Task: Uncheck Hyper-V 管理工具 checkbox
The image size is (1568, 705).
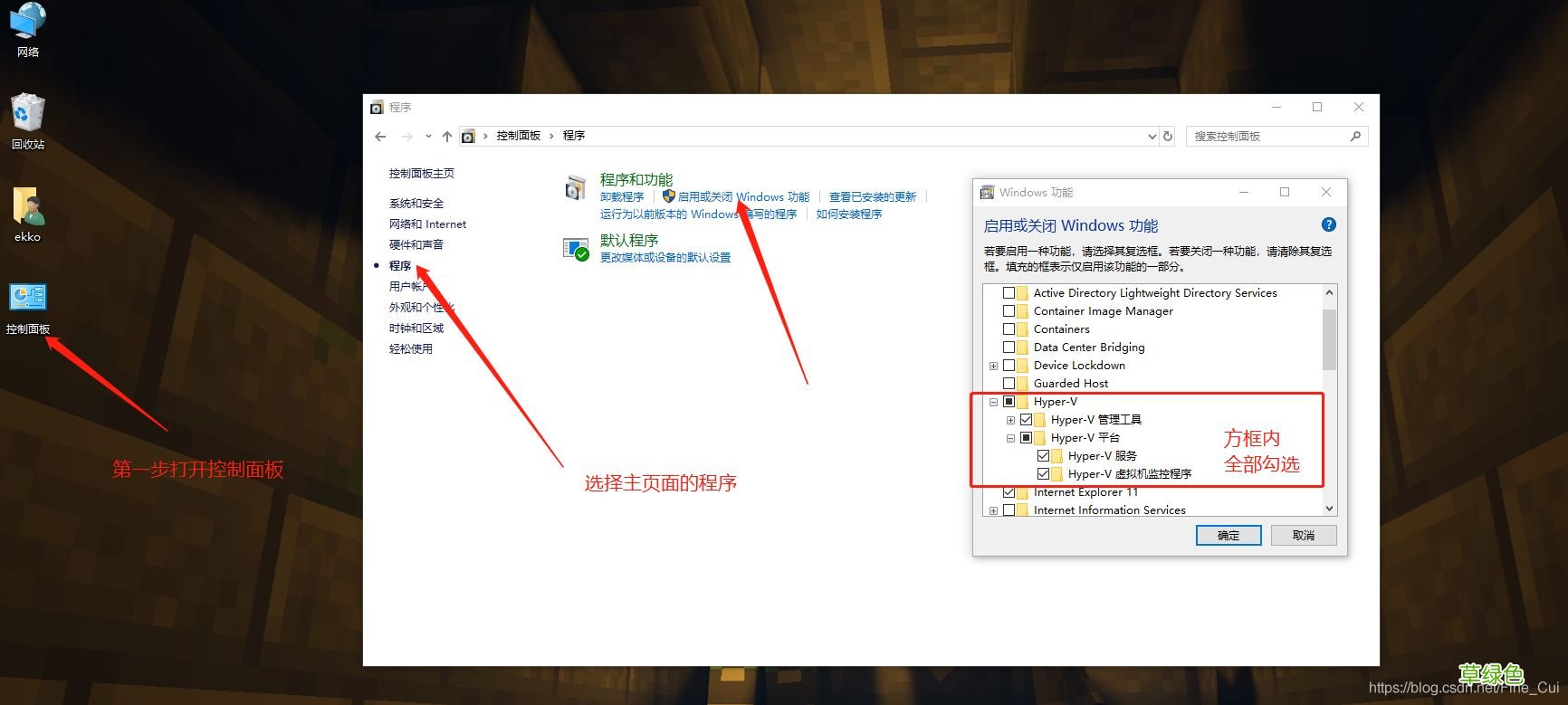Action: coord(1026,420)
